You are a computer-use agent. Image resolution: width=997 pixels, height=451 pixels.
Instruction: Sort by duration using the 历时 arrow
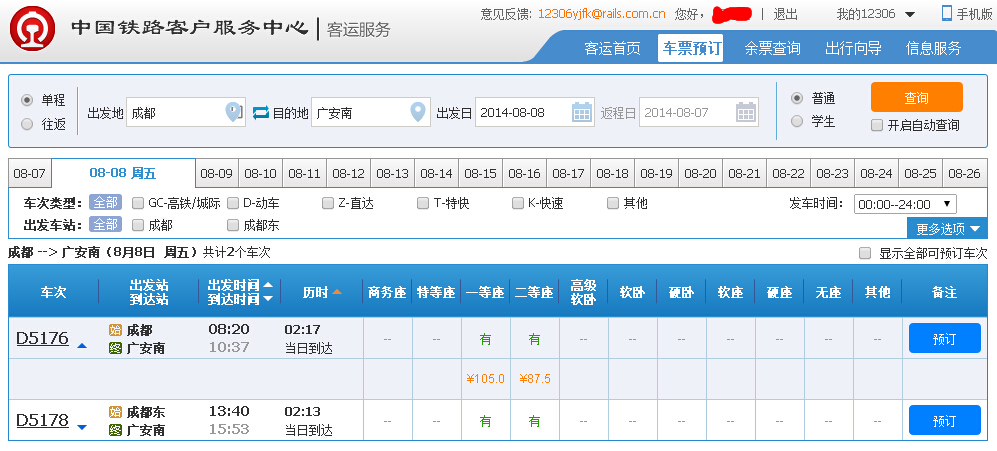coord(337,292)
